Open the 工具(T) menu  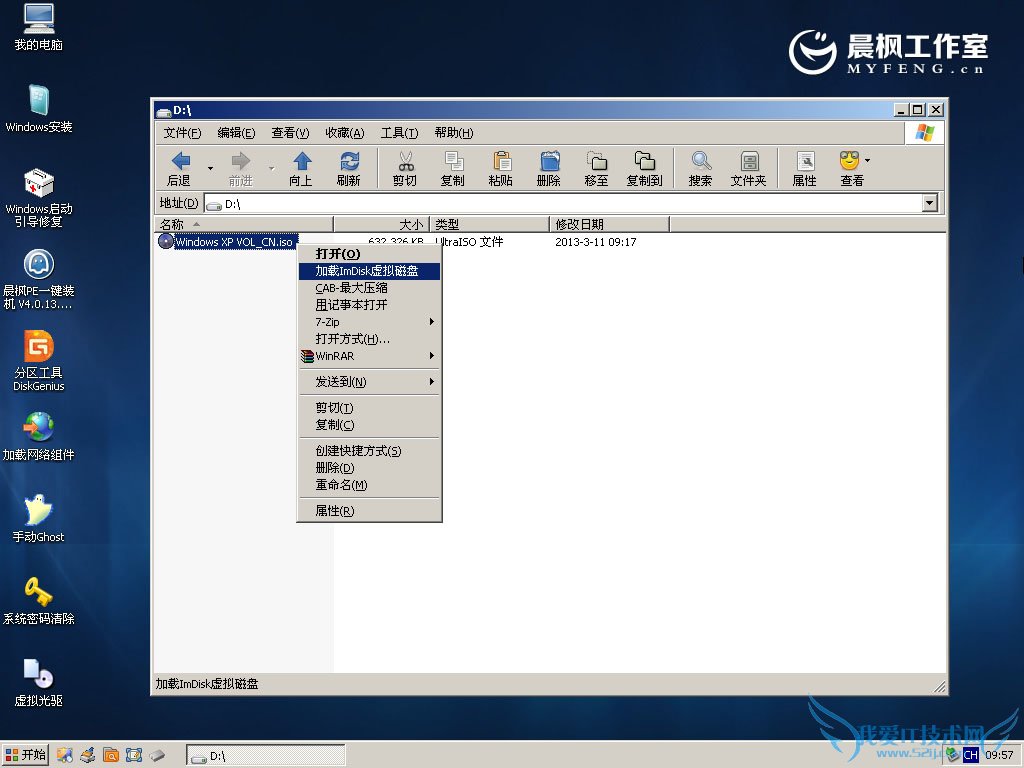pyautogui.click(x=399, y=133)
